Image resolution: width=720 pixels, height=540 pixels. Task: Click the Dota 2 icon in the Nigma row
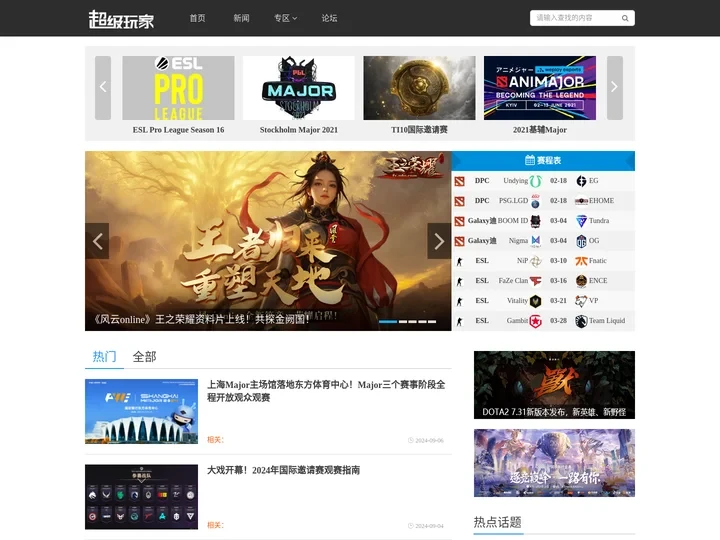(x=459, y=241)
